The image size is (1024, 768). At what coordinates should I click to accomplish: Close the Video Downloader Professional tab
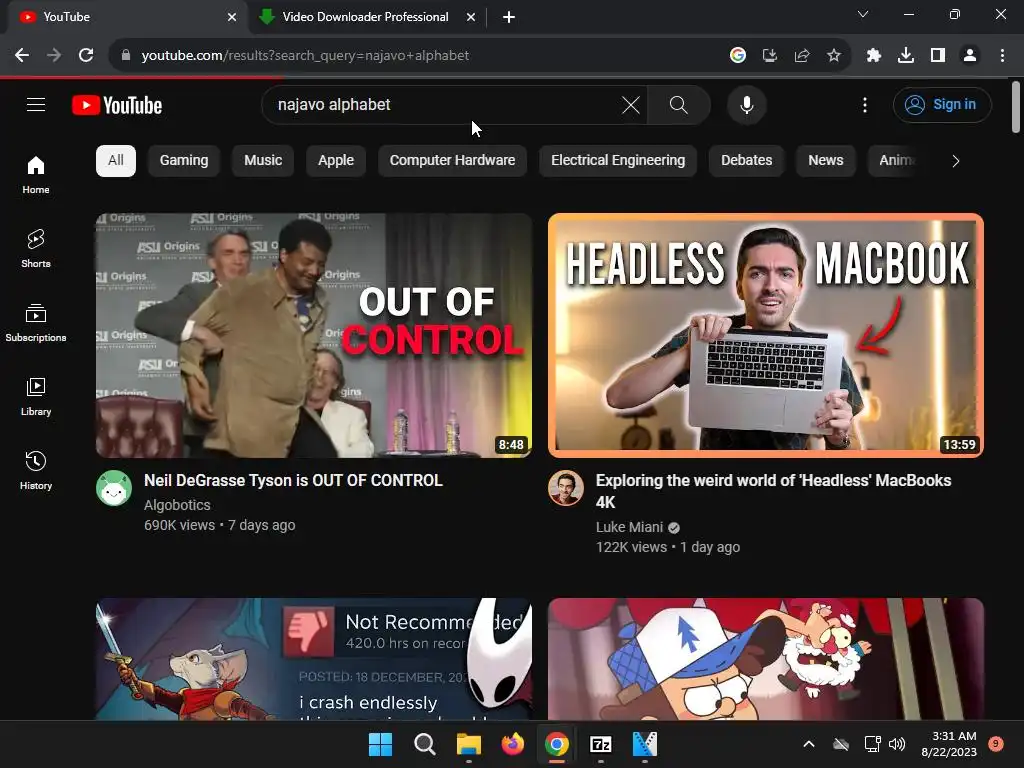[x=471, y=17]
